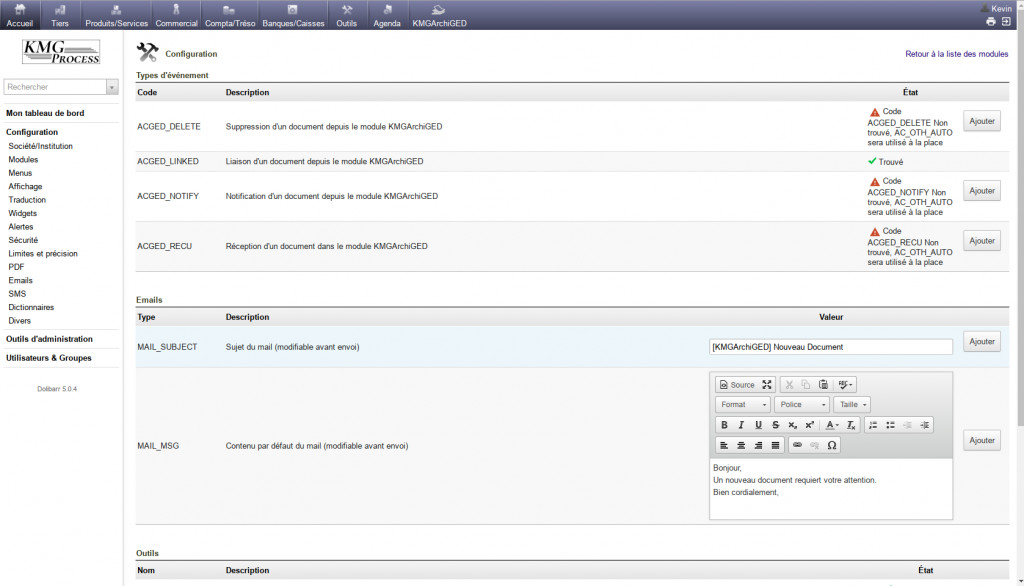Maximize the rich text editor
The image size is (1024, 586).
point(767,385)
